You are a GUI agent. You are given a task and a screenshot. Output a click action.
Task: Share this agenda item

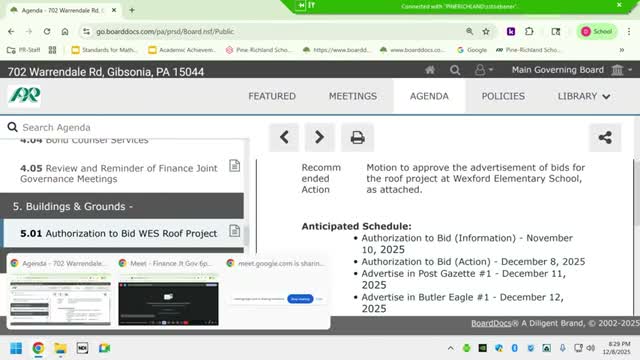[x=605, y=137]
